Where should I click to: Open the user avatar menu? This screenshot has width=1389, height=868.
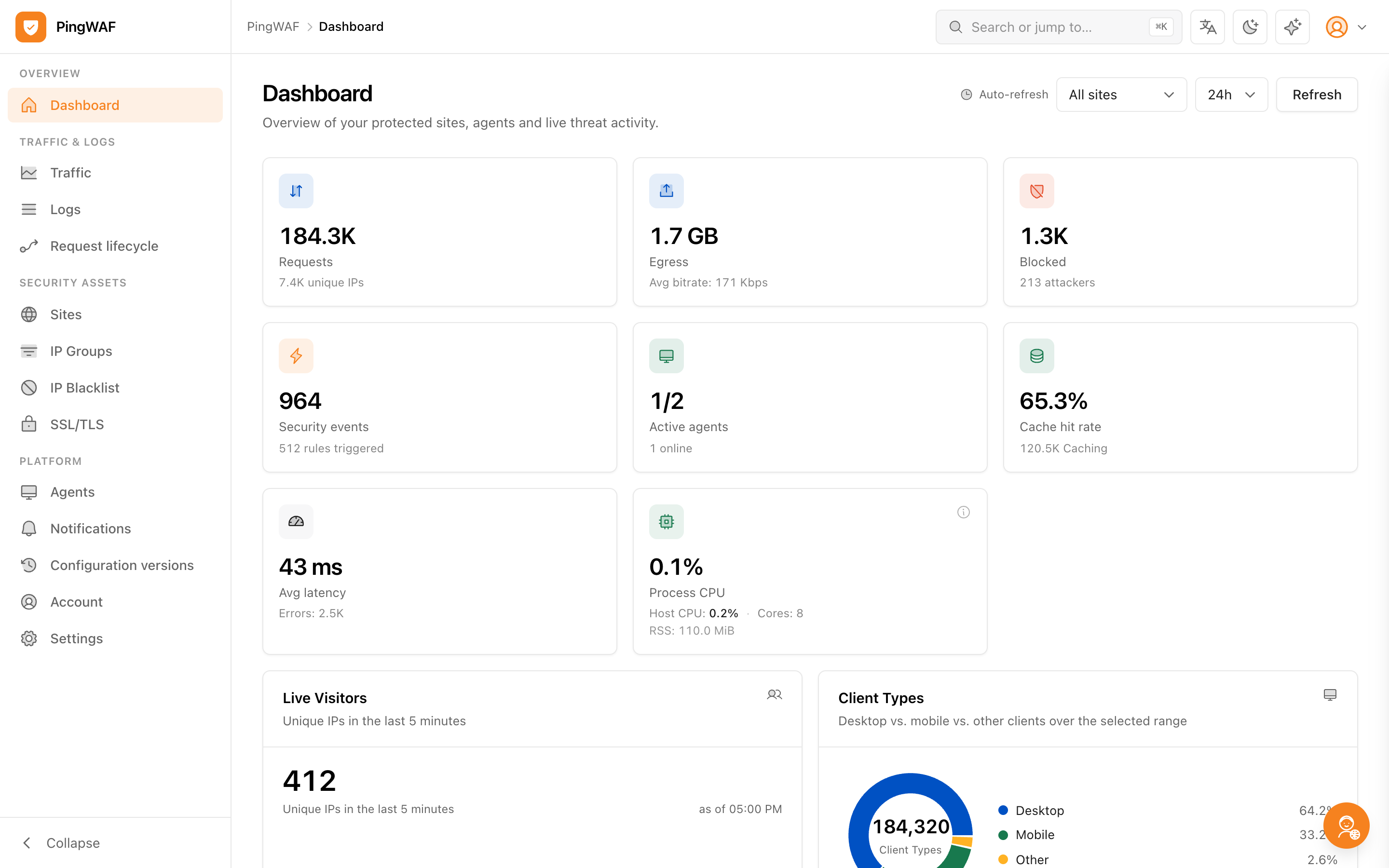[x=1346, y=27]
